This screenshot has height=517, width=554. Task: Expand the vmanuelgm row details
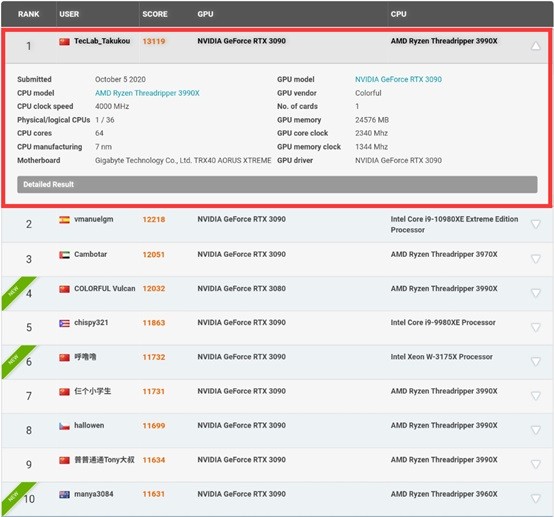coord(536,224)
